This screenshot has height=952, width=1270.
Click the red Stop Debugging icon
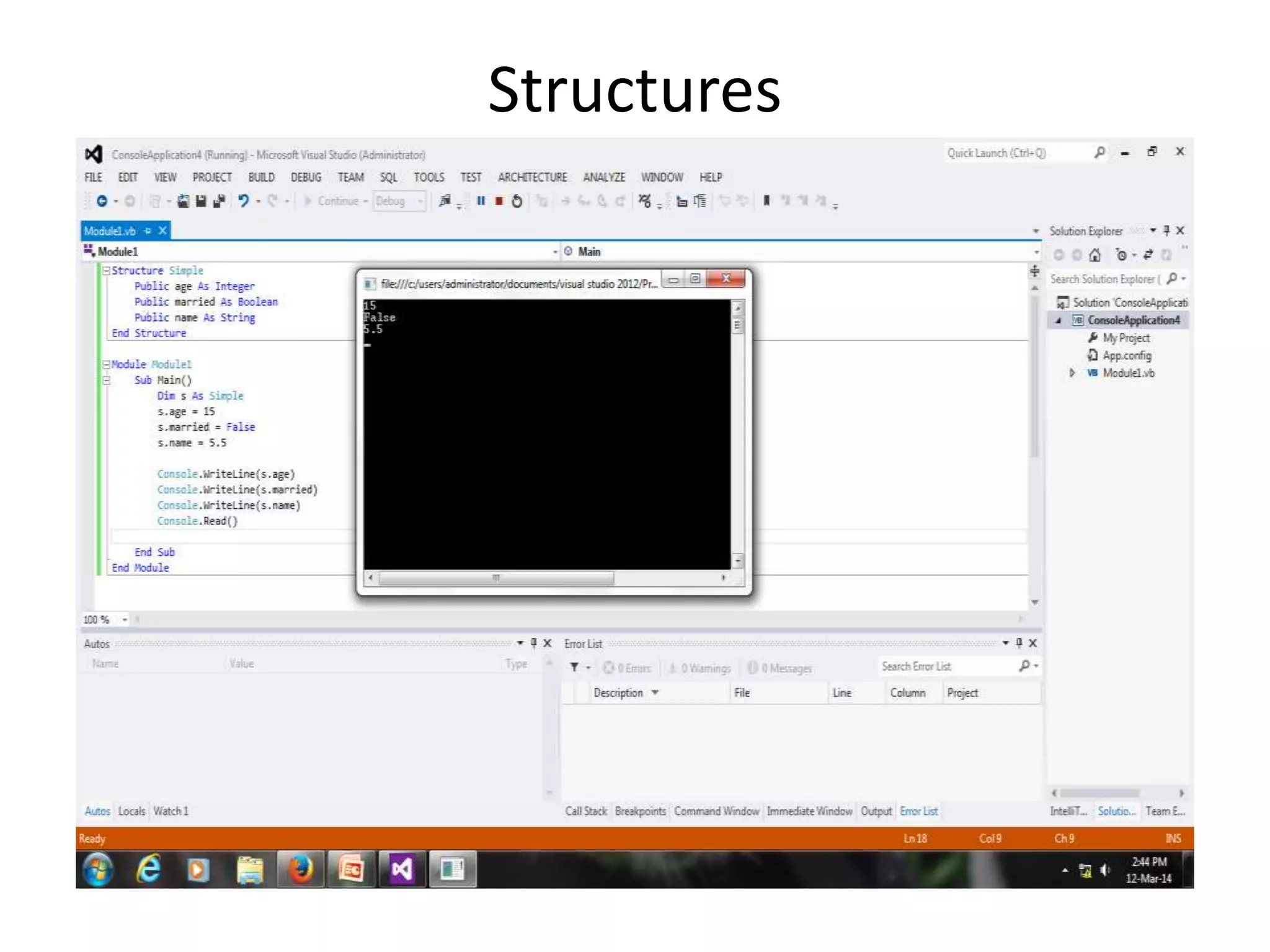click(x=499, y=201)
